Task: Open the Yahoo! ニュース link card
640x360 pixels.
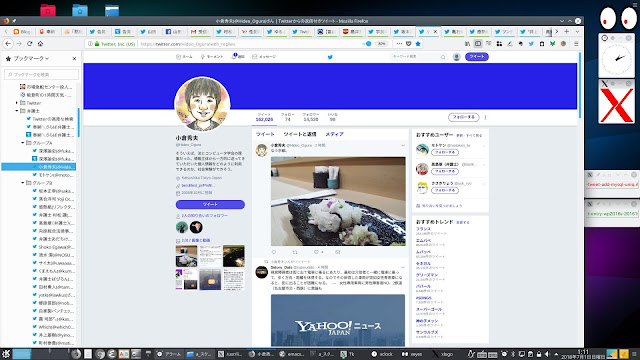Action: point(338,320)
